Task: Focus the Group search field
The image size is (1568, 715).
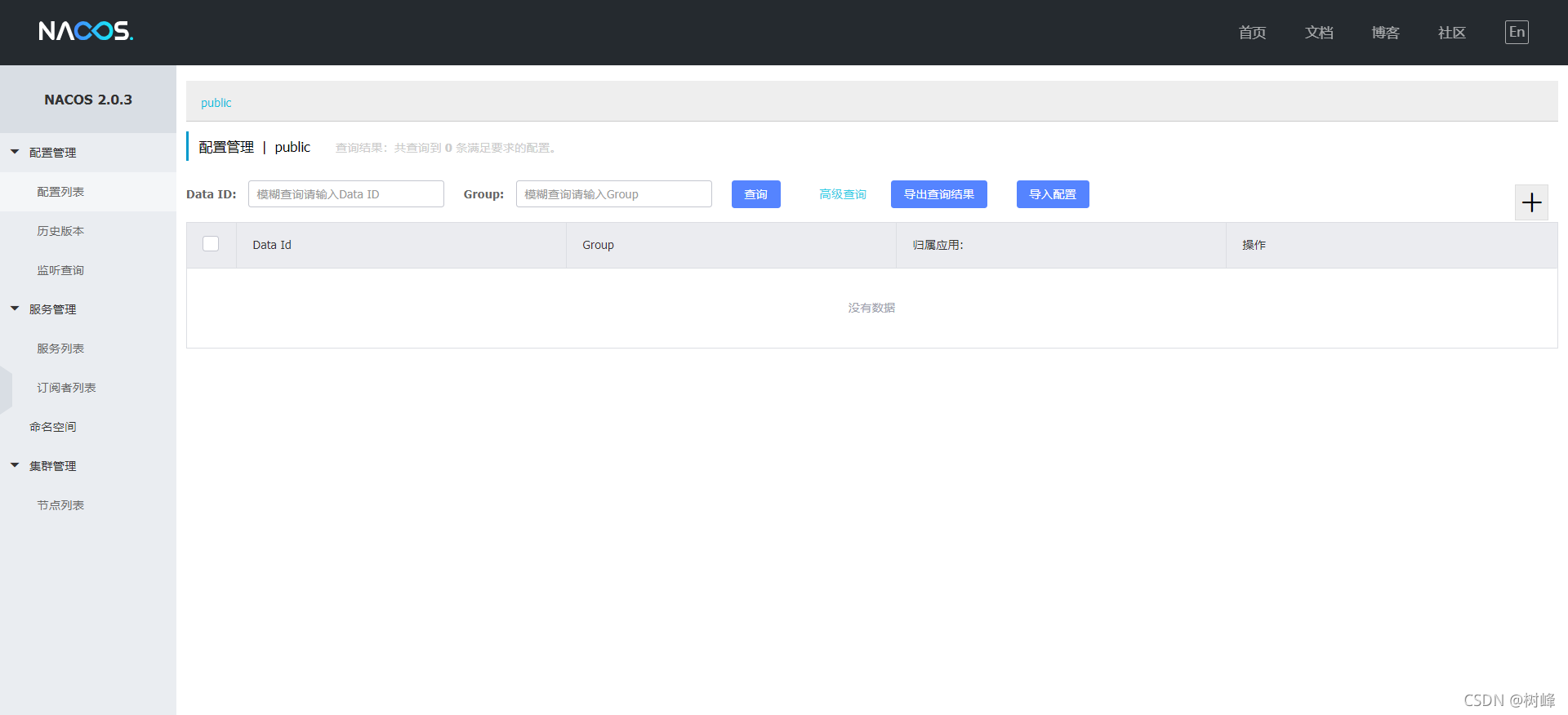Action: coord(614,194)
